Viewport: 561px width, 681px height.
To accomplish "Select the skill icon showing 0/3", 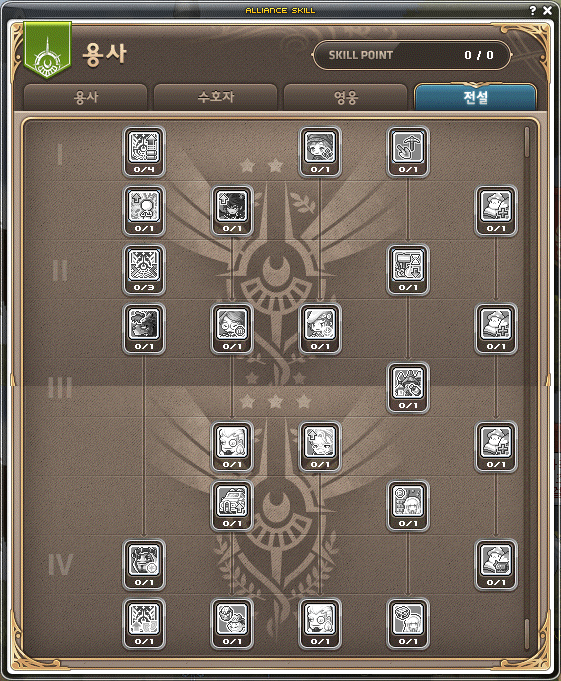I will pos(144,269).
